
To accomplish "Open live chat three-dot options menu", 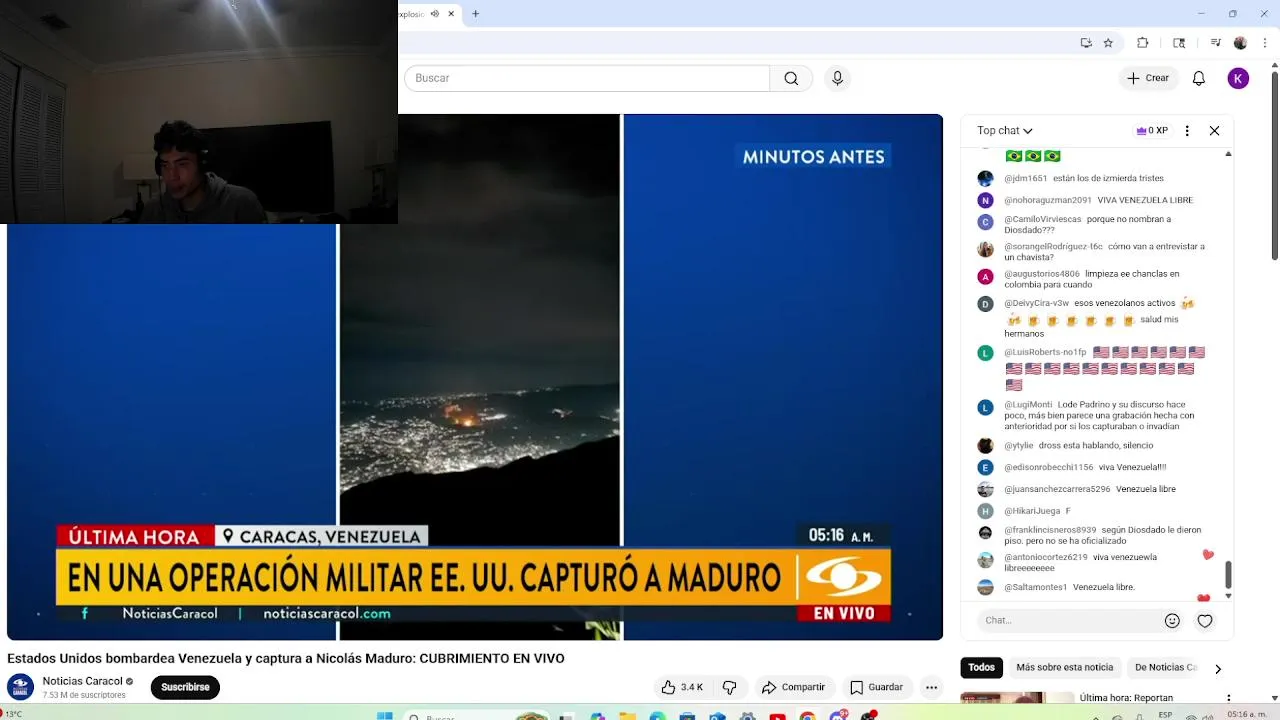I will [x=1187, y=130].
